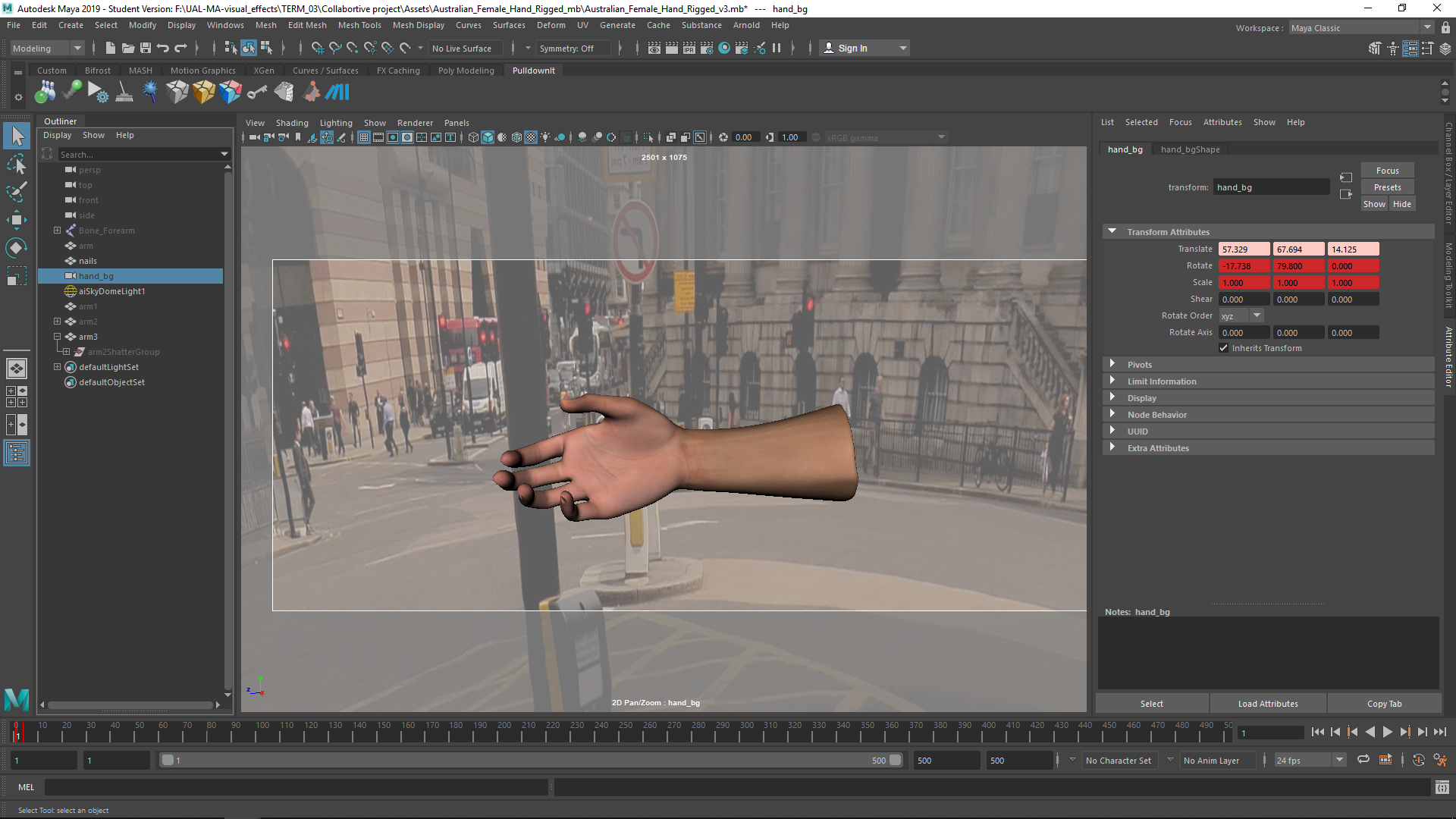Click the Presets button

click(1387, 187)
